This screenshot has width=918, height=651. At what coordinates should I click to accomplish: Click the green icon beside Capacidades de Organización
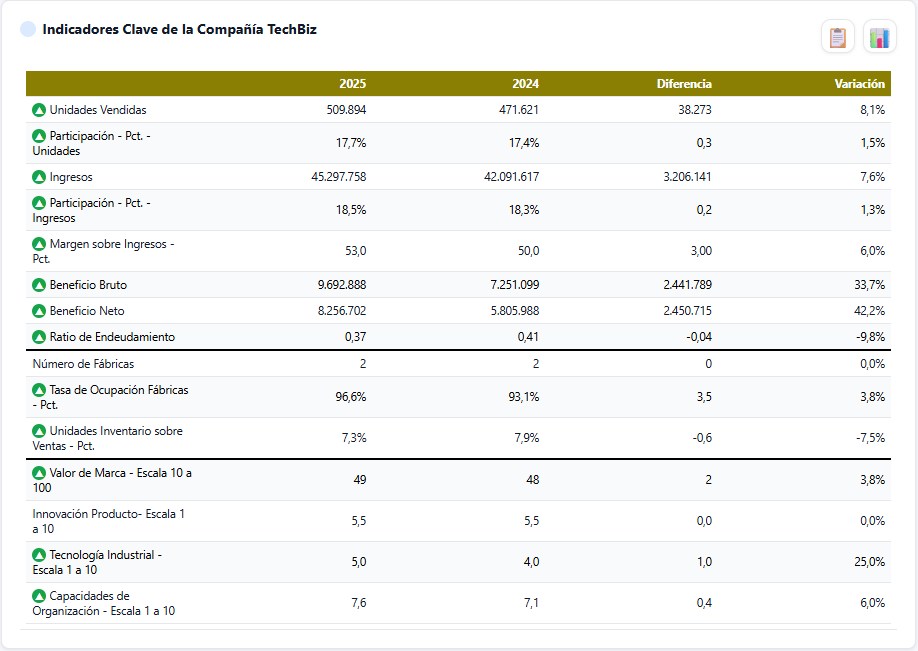coord(39,596)
